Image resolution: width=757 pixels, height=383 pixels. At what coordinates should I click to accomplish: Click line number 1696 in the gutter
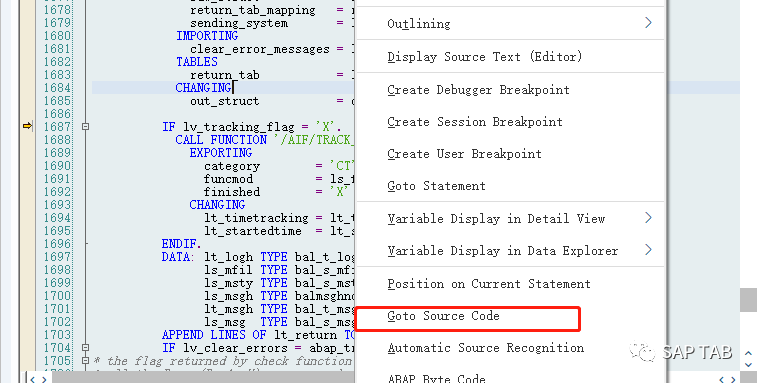coord(57,244)
